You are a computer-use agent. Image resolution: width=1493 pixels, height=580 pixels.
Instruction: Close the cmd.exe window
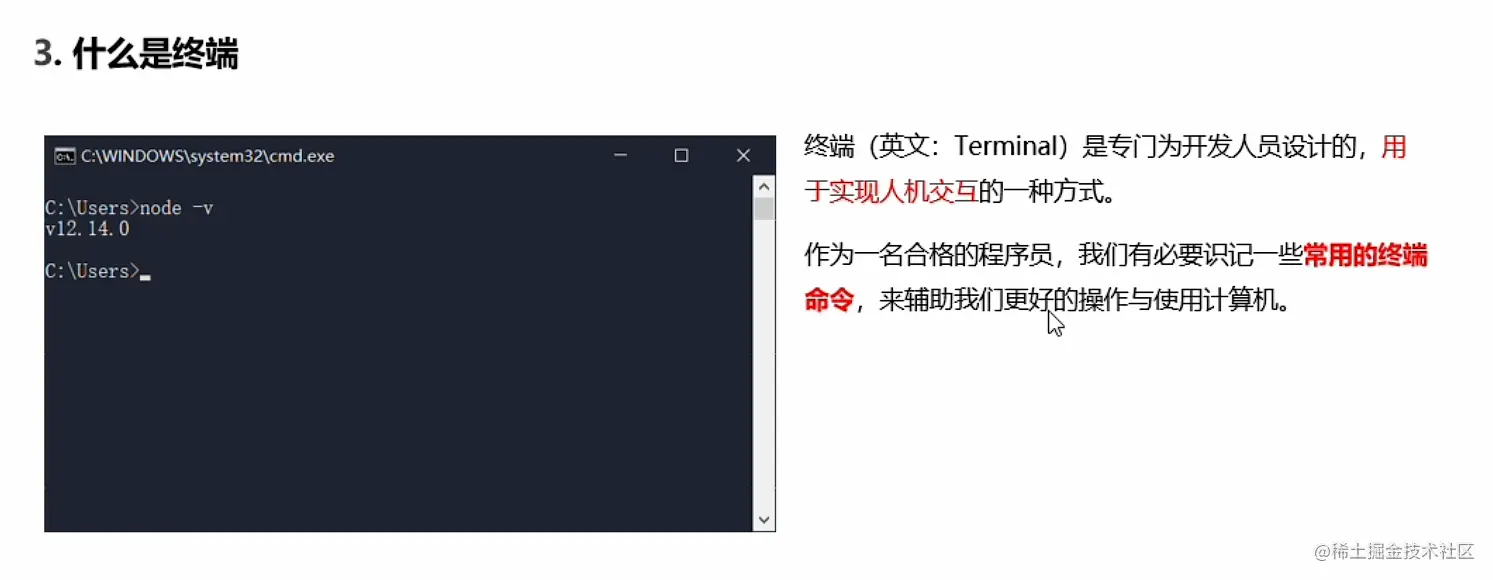pos(743,156)
